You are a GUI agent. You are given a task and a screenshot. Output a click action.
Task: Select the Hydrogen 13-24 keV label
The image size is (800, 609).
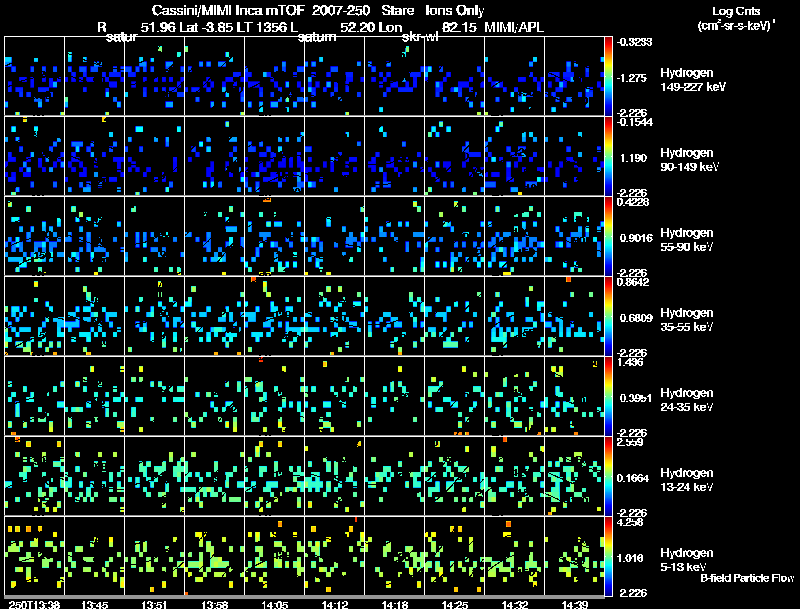tap(687, 479)
